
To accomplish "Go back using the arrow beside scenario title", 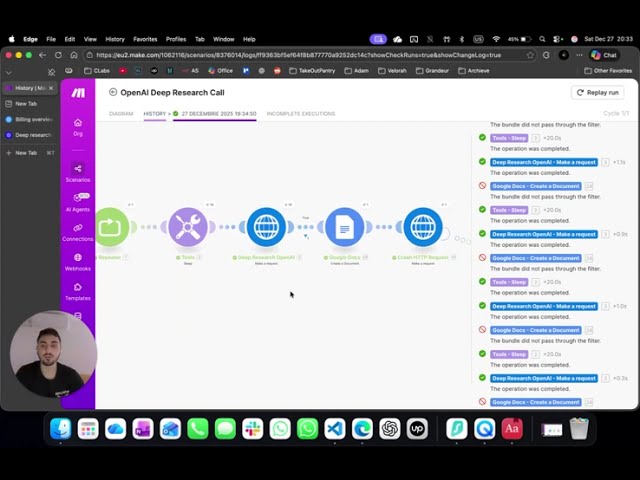I will [113, 92].
